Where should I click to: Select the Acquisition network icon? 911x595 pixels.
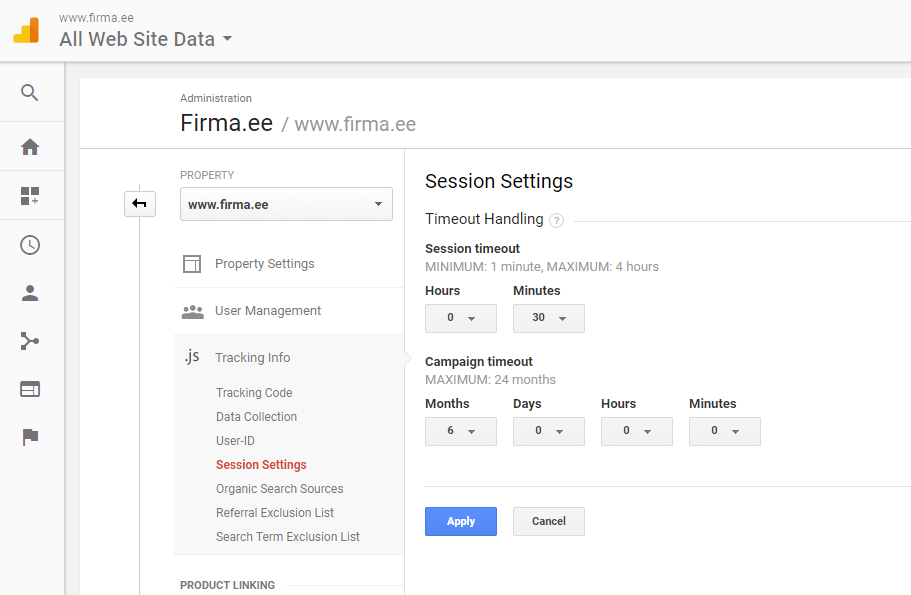coord(30,341)
